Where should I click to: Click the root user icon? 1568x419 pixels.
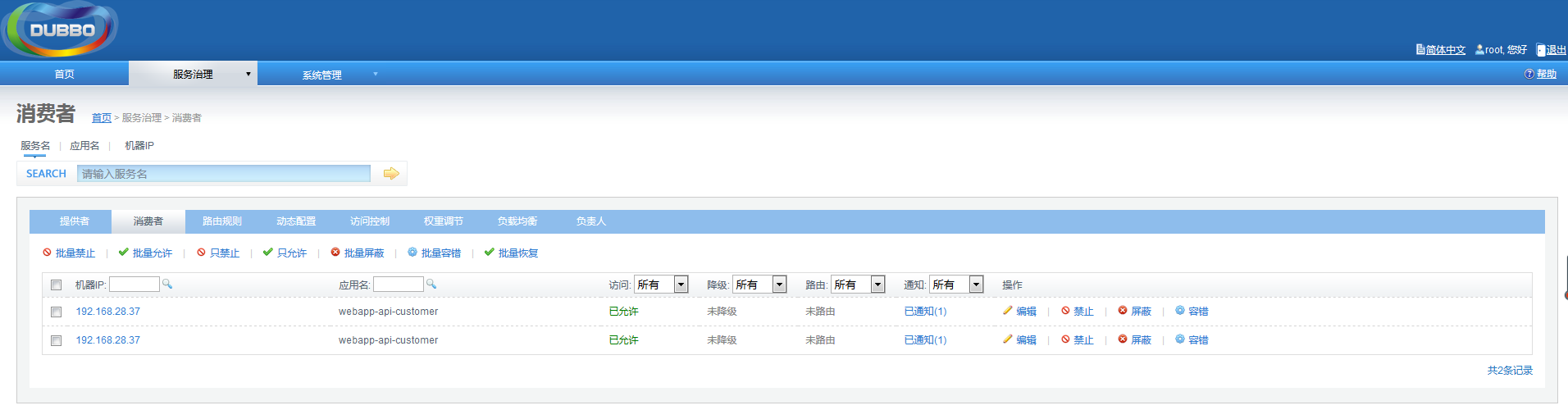[1479, 49]
